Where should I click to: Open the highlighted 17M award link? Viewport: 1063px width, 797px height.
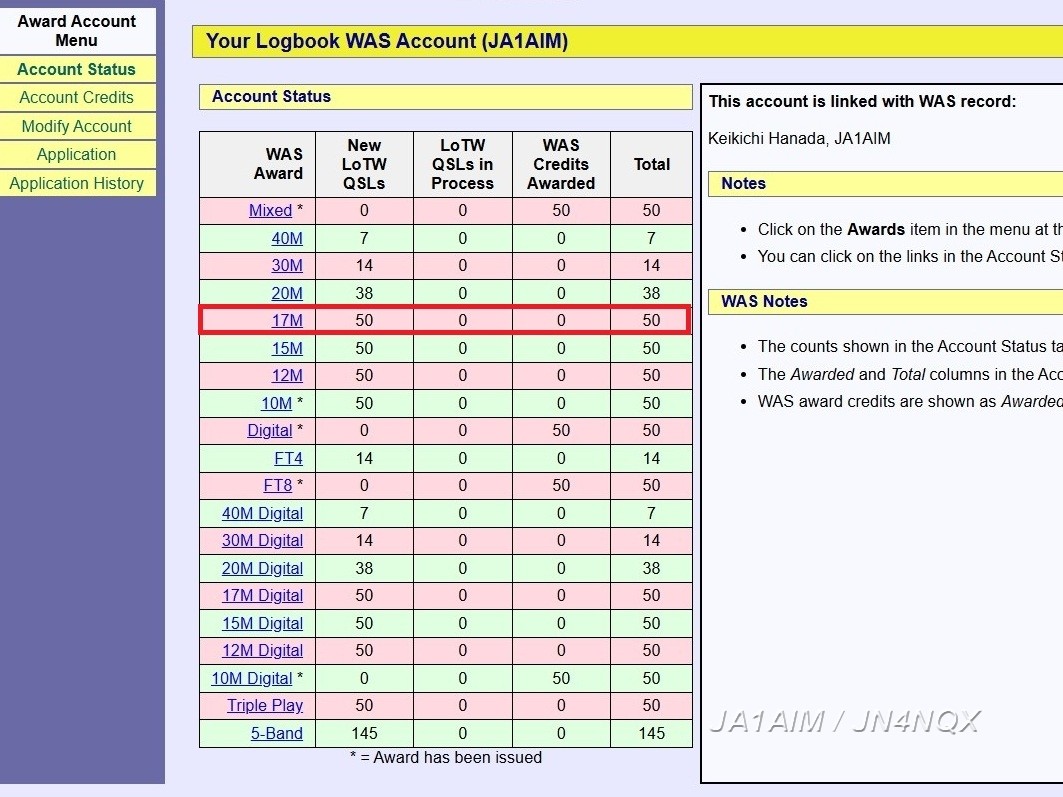[x=287, y=320]
